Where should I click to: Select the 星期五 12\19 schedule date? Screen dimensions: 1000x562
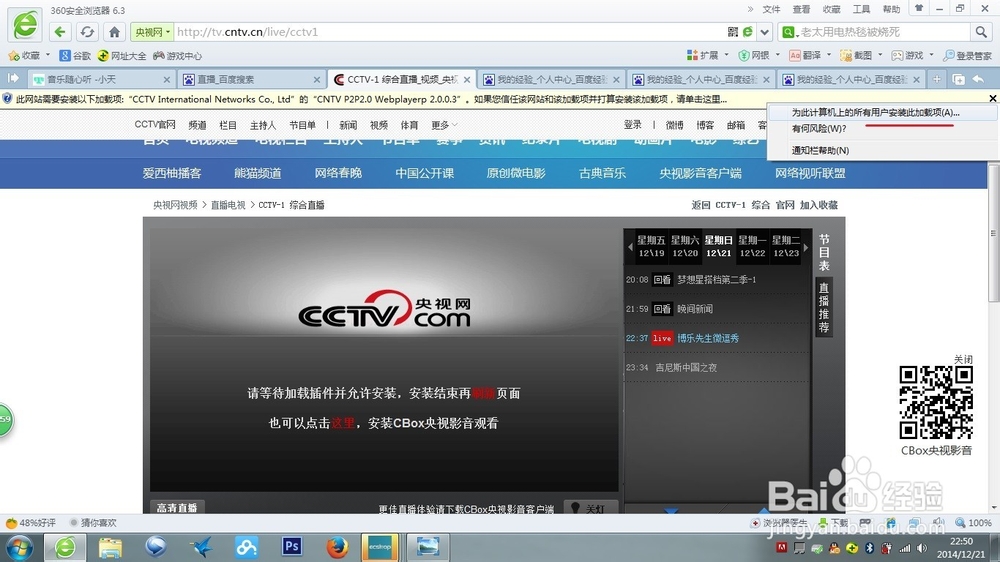click(x=651, y=246)
